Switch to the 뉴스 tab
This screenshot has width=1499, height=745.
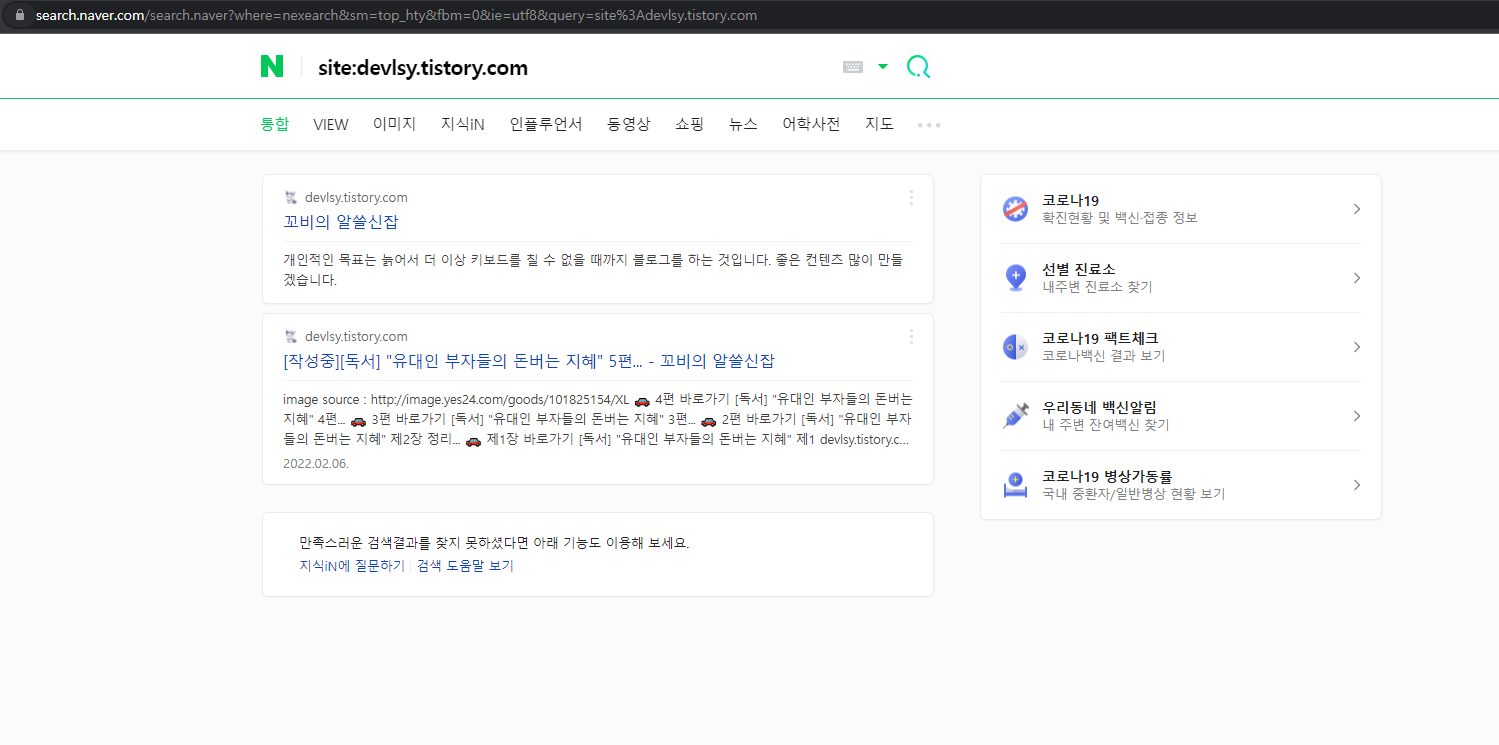[743, 124]
